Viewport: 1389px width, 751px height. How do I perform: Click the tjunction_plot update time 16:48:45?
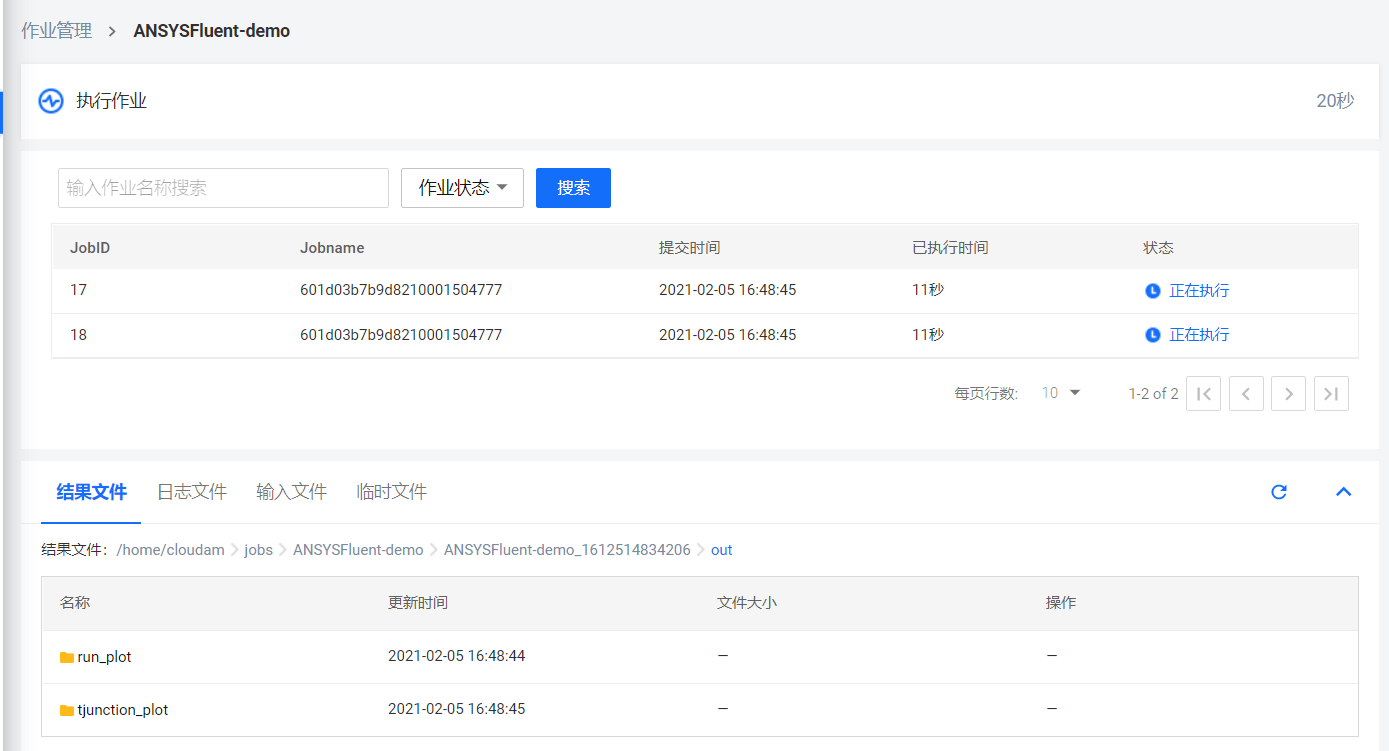457,710
